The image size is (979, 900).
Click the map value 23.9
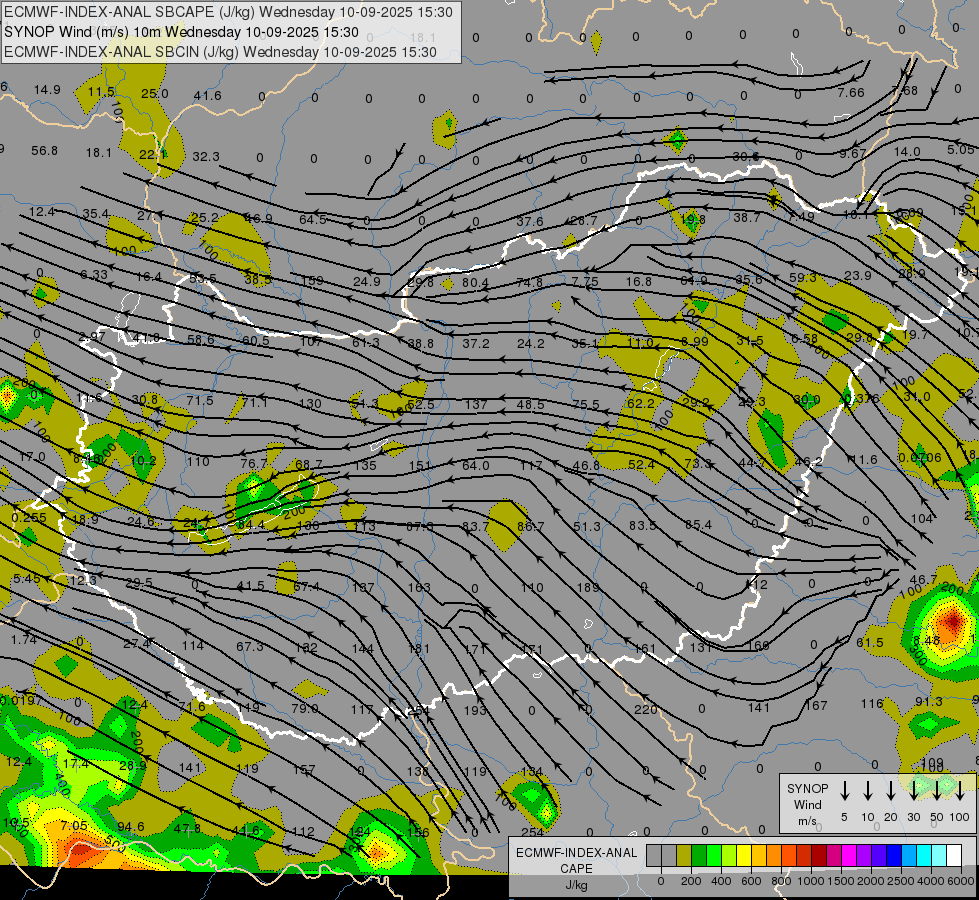pyautogui.click(x=858, y=275)
